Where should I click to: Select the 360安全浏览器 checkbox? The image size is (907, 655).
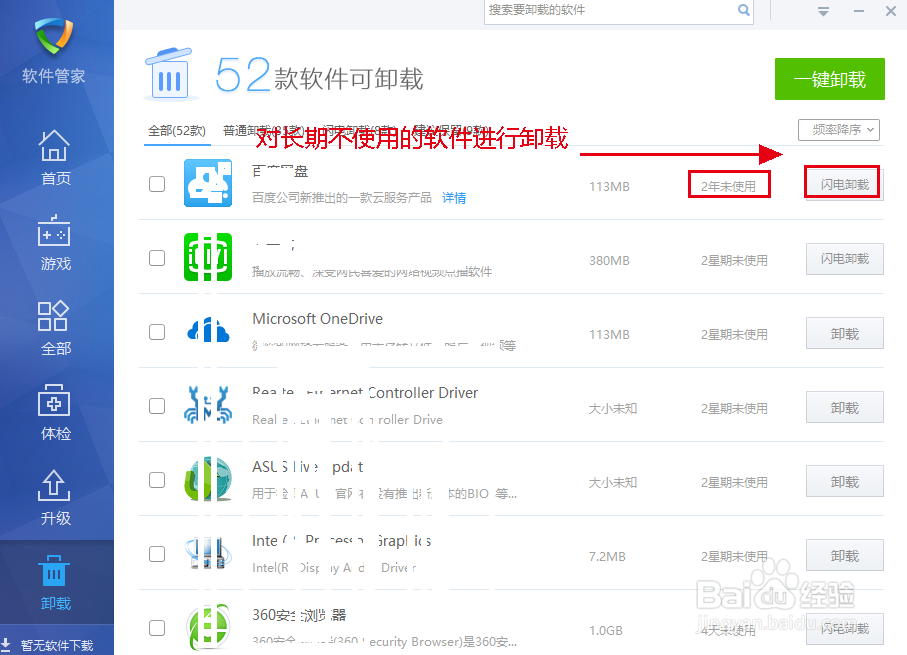pyautogui.click(x=157, y=628)
